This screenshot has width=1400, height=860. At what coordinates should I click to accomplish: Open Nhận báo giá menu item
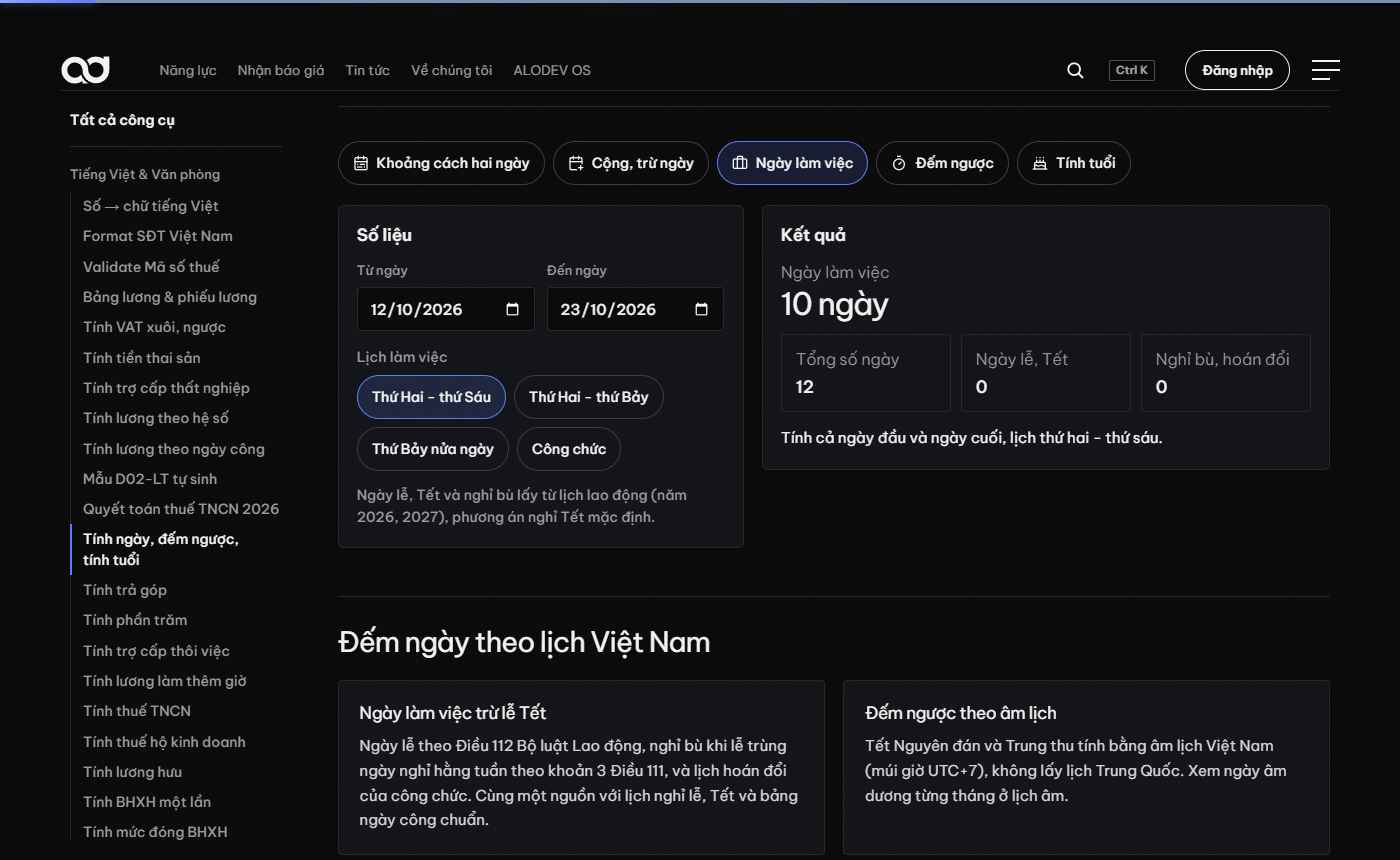click(281, 70)
